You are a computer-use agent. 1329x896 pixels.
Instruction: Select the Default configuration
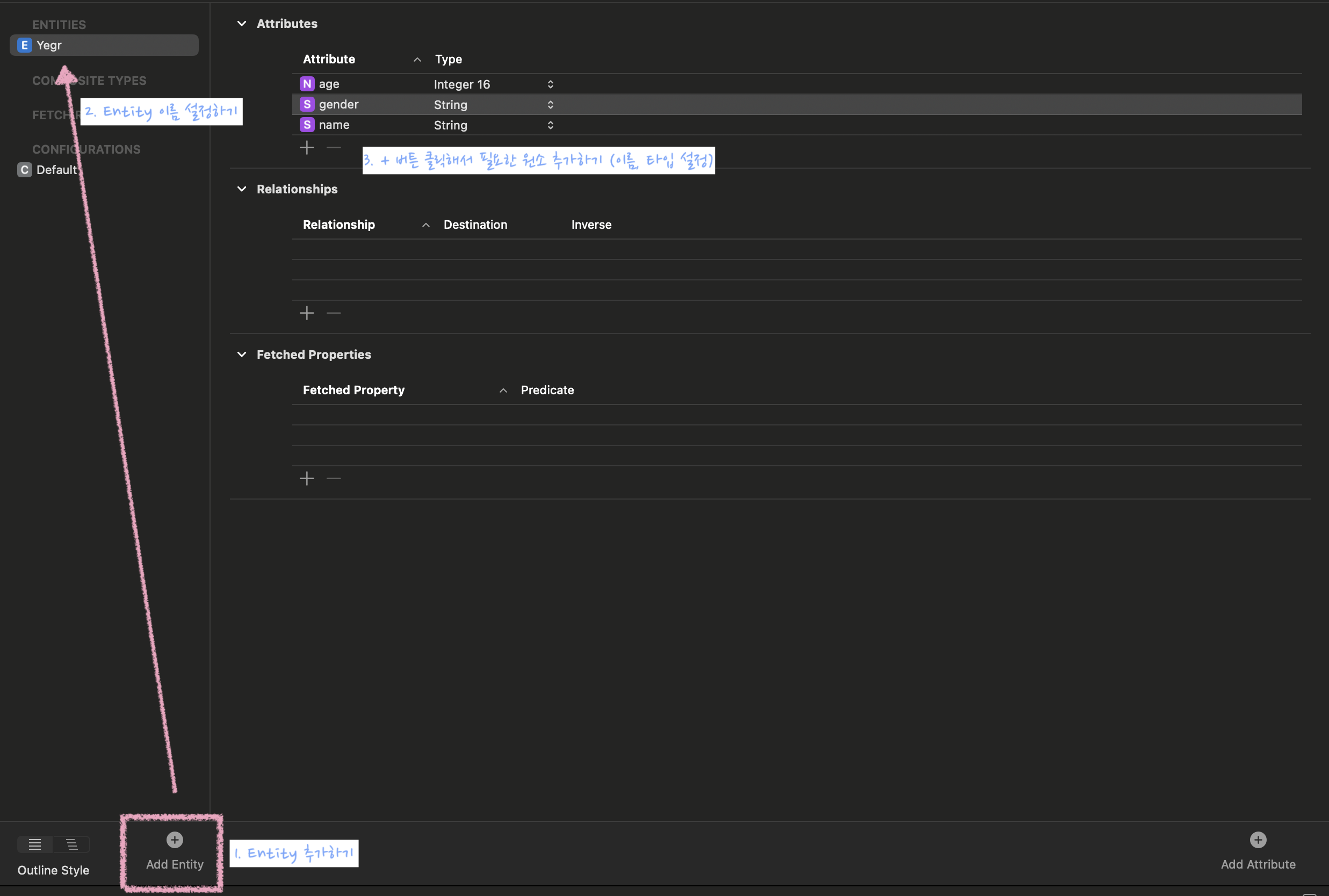pyautogui.click(x=56, y=170)
